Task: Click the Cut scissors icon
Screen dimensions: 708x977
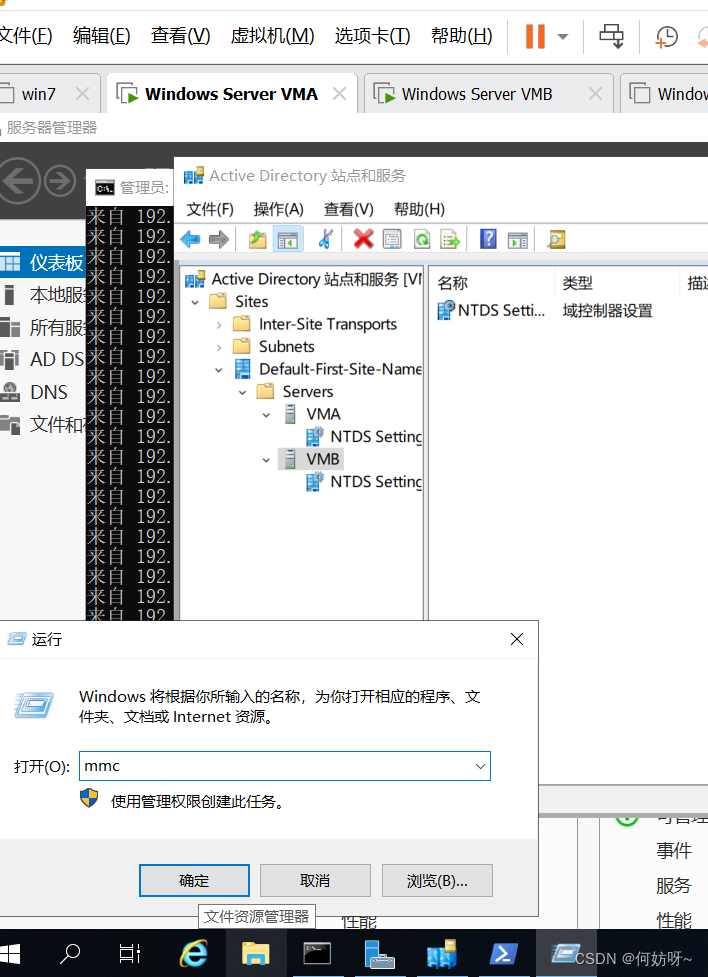Action: click(325, 239)
